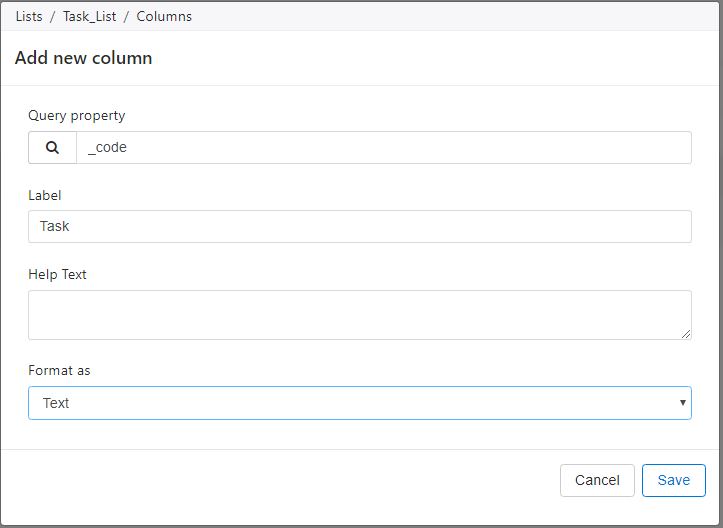Viewport: 723px width, 528px height.
Task: Click the Add new column heading
Action: [x=83, y=58]
